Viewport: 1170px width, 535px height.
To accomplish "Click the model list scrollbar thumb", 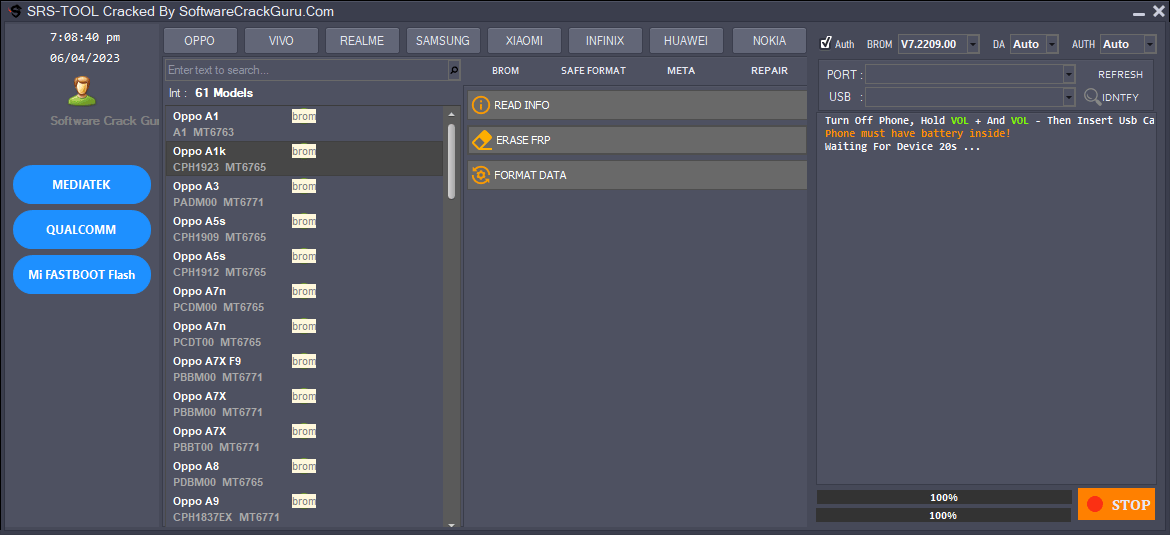I will click(451, 161).
